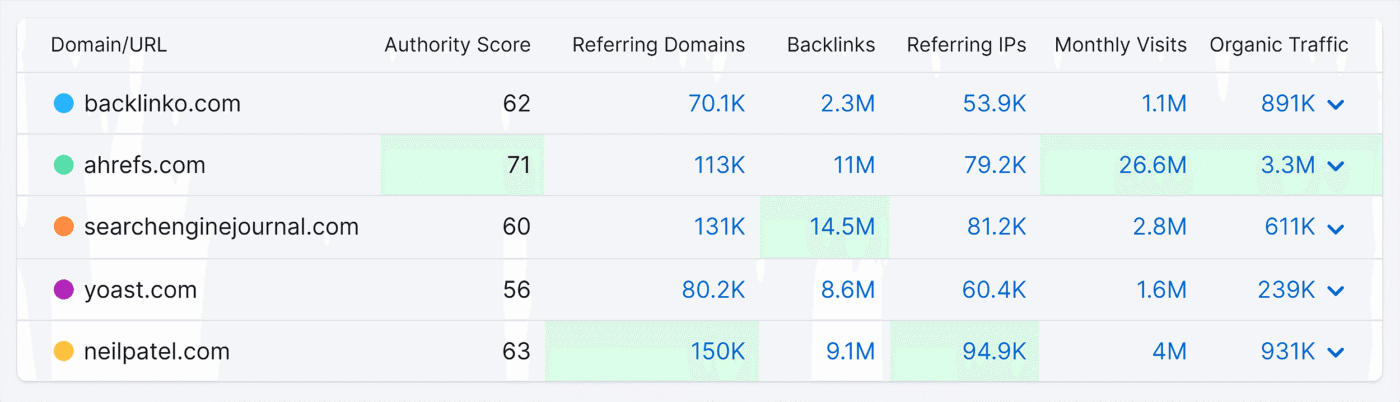Expand the neilpatel.com row chevron

[1336, 353]
